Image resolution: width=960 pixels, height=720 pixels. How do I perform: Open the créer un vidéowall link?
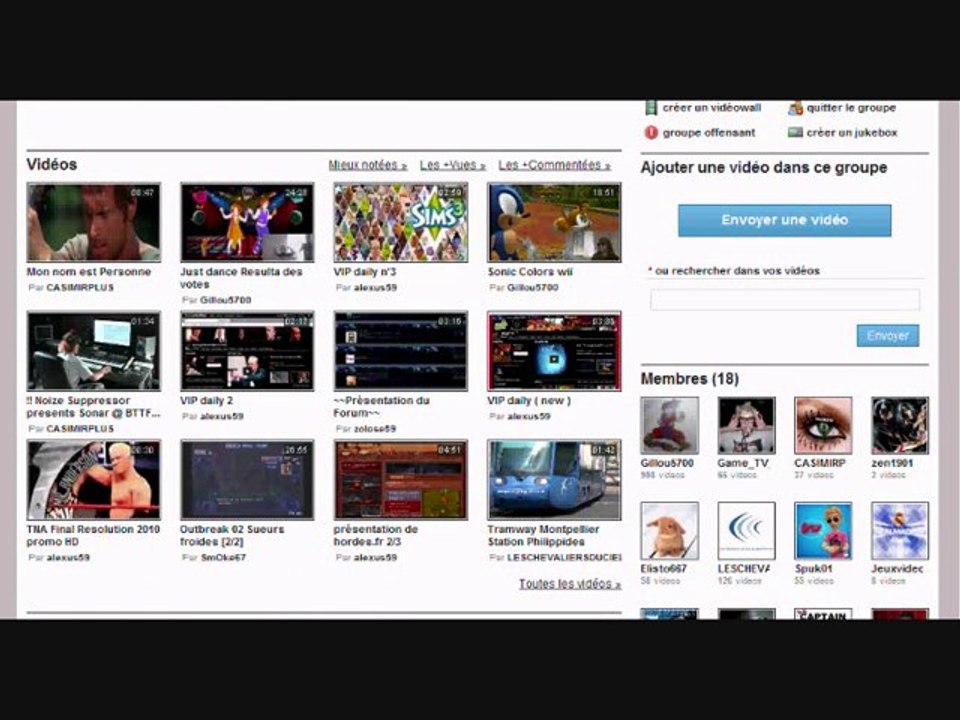pos(711,108)
